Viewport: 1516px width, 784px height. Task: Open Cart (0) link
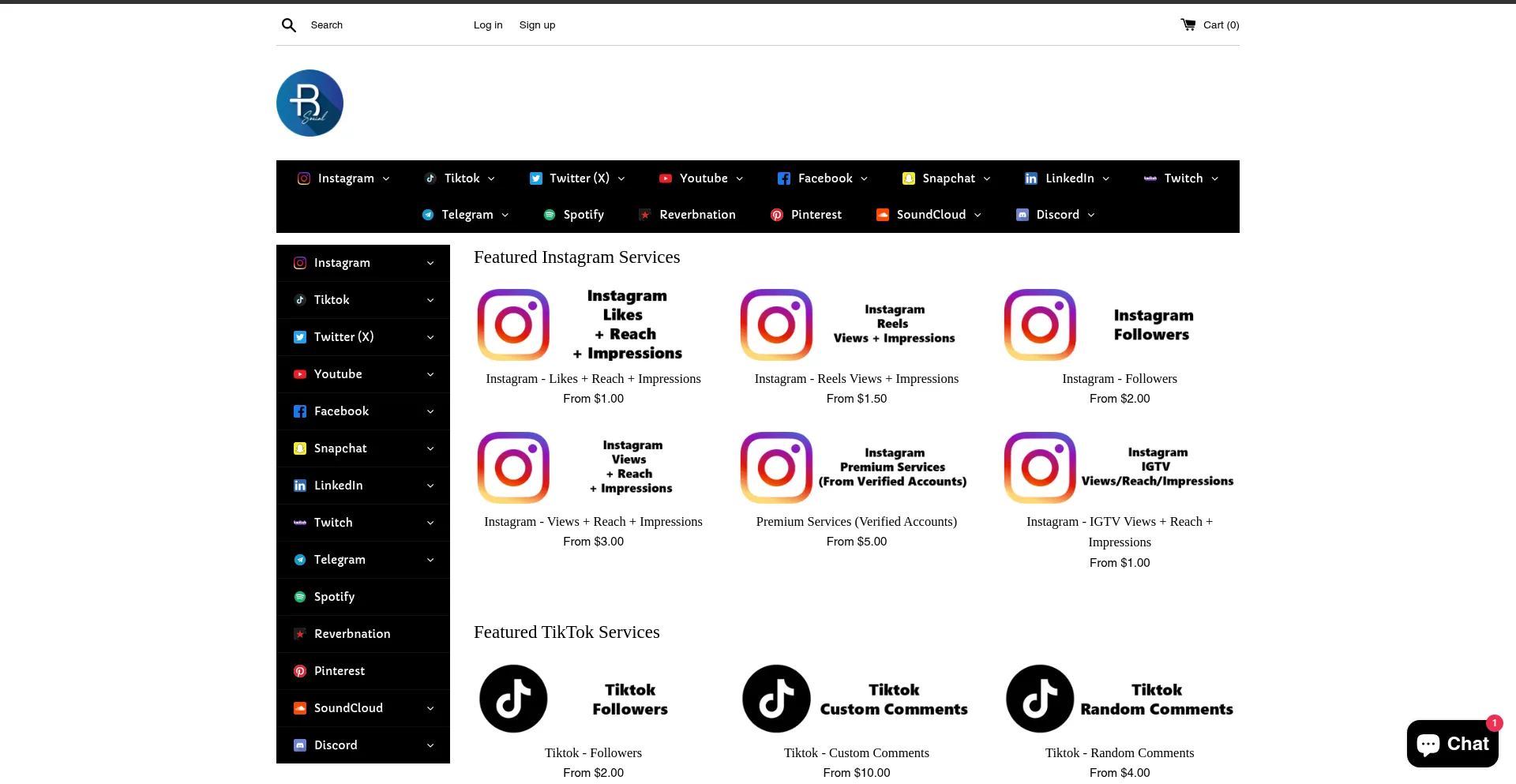1221,25
